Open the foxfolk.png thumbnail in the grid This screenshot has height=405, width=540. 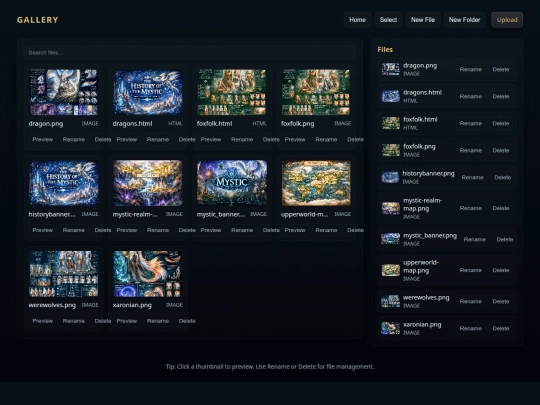(x=316, y=92)
